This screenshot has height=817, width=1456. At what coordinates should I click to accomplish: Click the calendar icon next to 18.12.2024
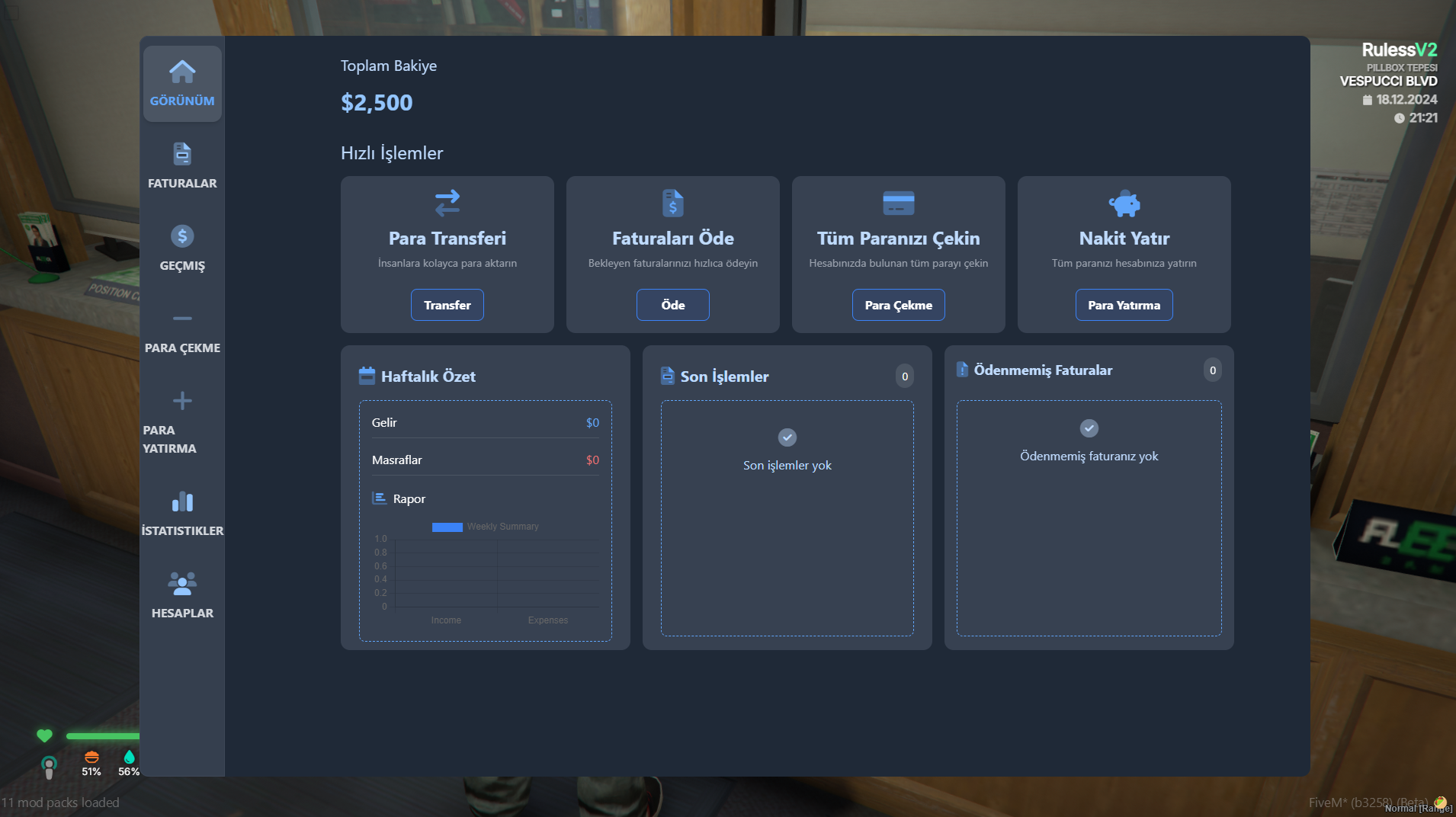1368,100
